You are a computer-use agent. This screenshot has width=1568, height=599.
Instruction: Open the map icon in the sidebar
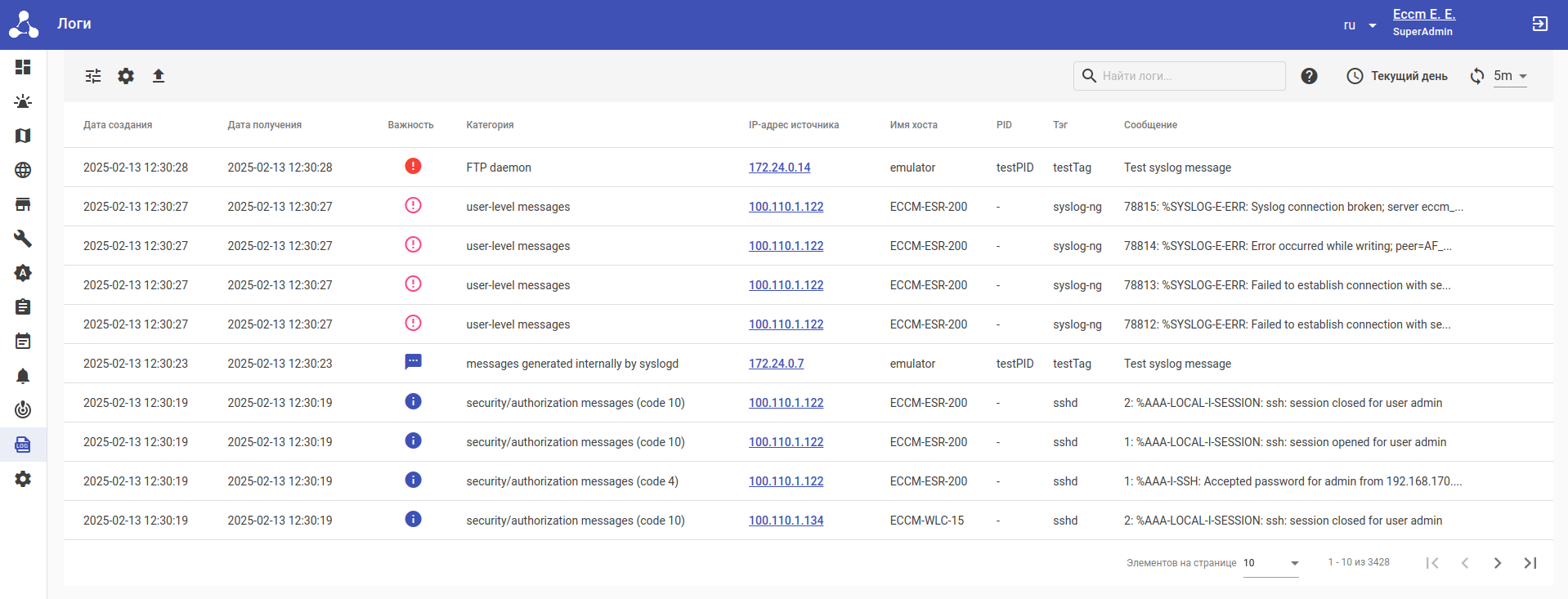pyautogui.click(x=23, y=136)
